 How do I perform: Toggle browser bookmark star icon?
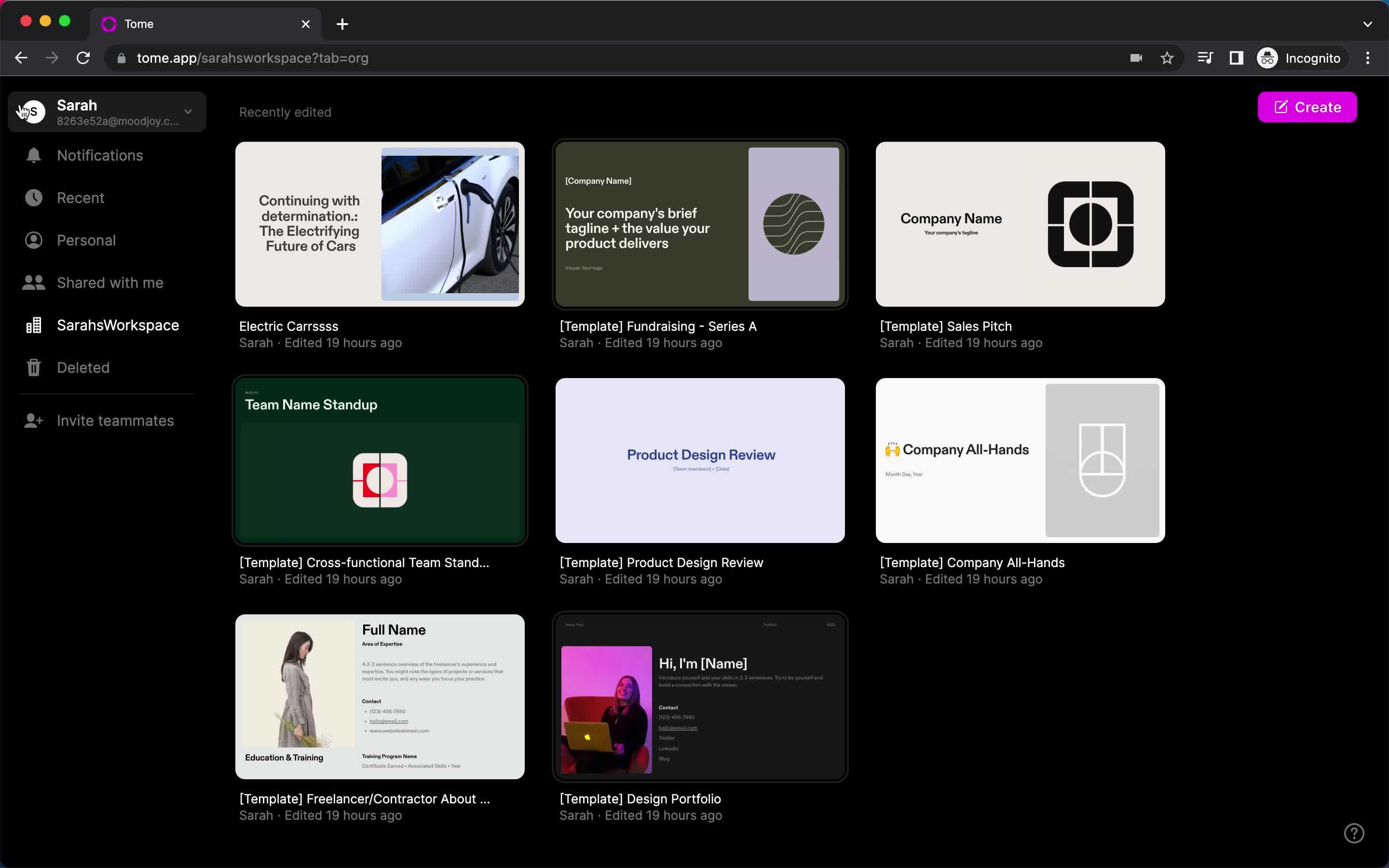coord(1167,58)
